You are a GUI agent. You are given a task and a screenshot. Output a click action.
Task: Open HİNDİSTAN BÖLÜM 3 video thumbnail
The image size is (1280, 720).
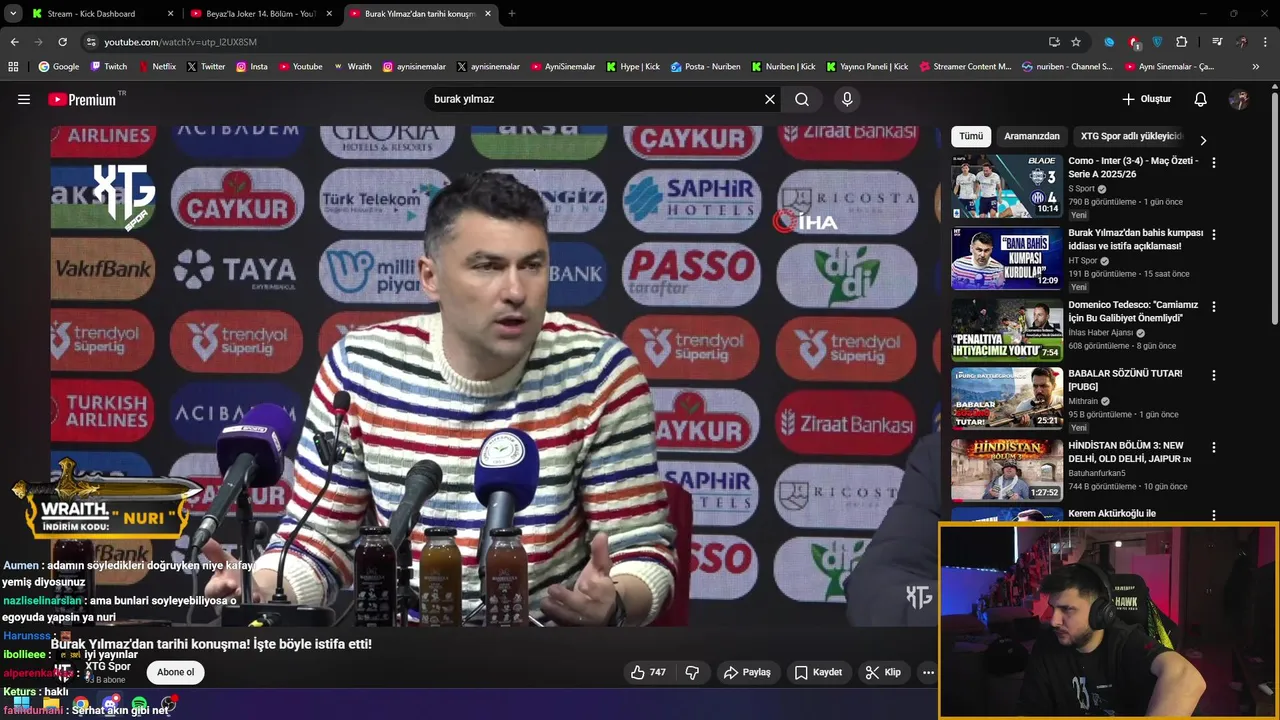[x=1007, y=469]
